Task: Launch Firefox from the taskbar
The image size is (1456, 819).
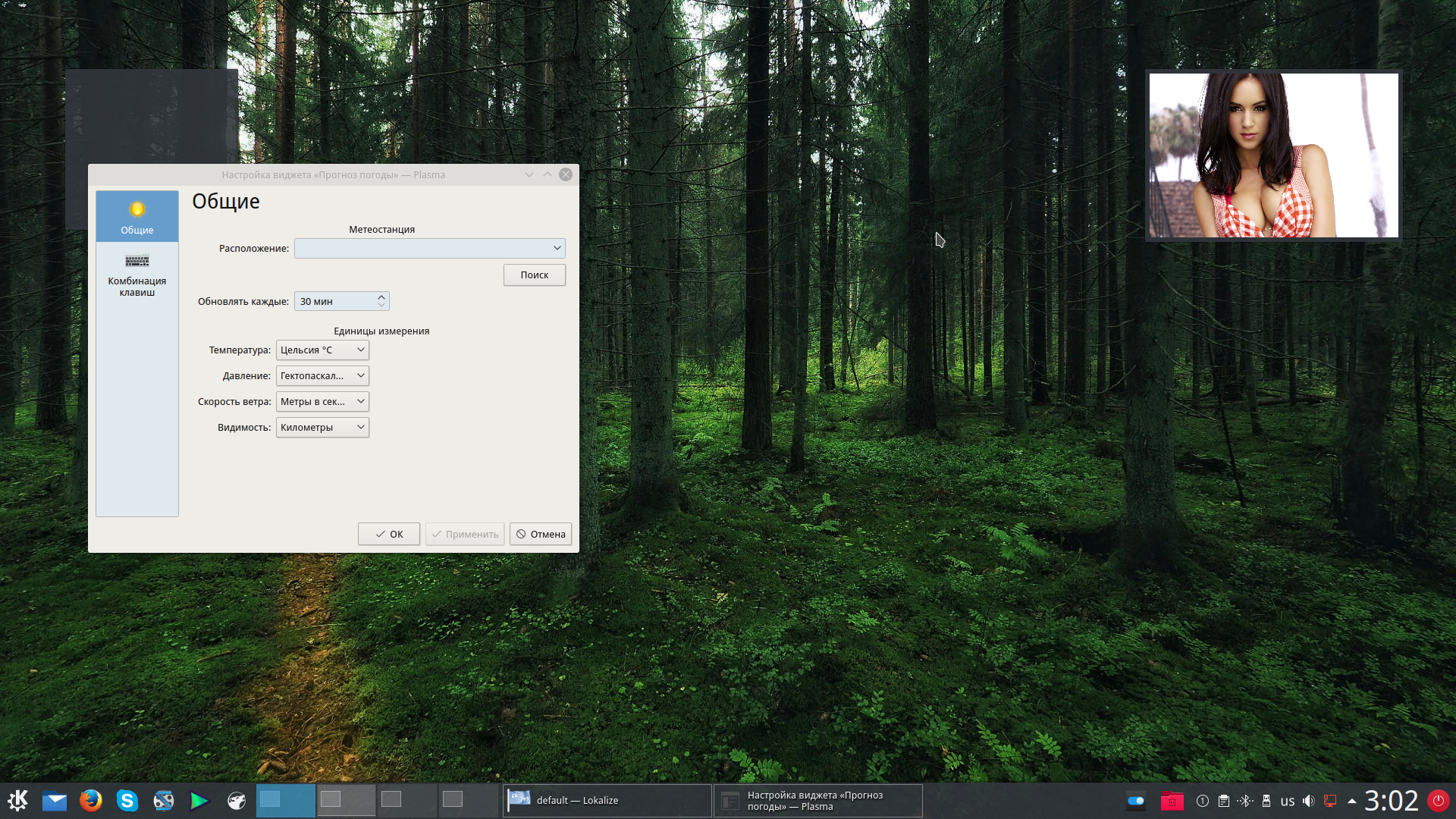Action: (91, 800)
